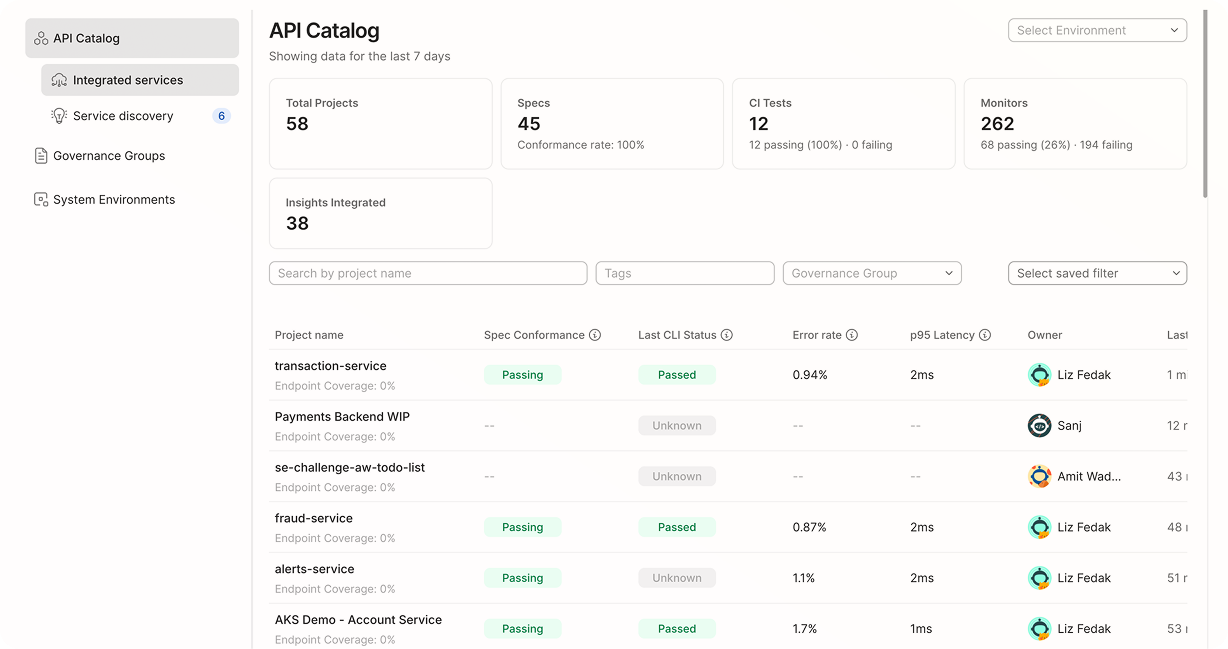Click the count badge next to Service discovery

coord(219,115)
